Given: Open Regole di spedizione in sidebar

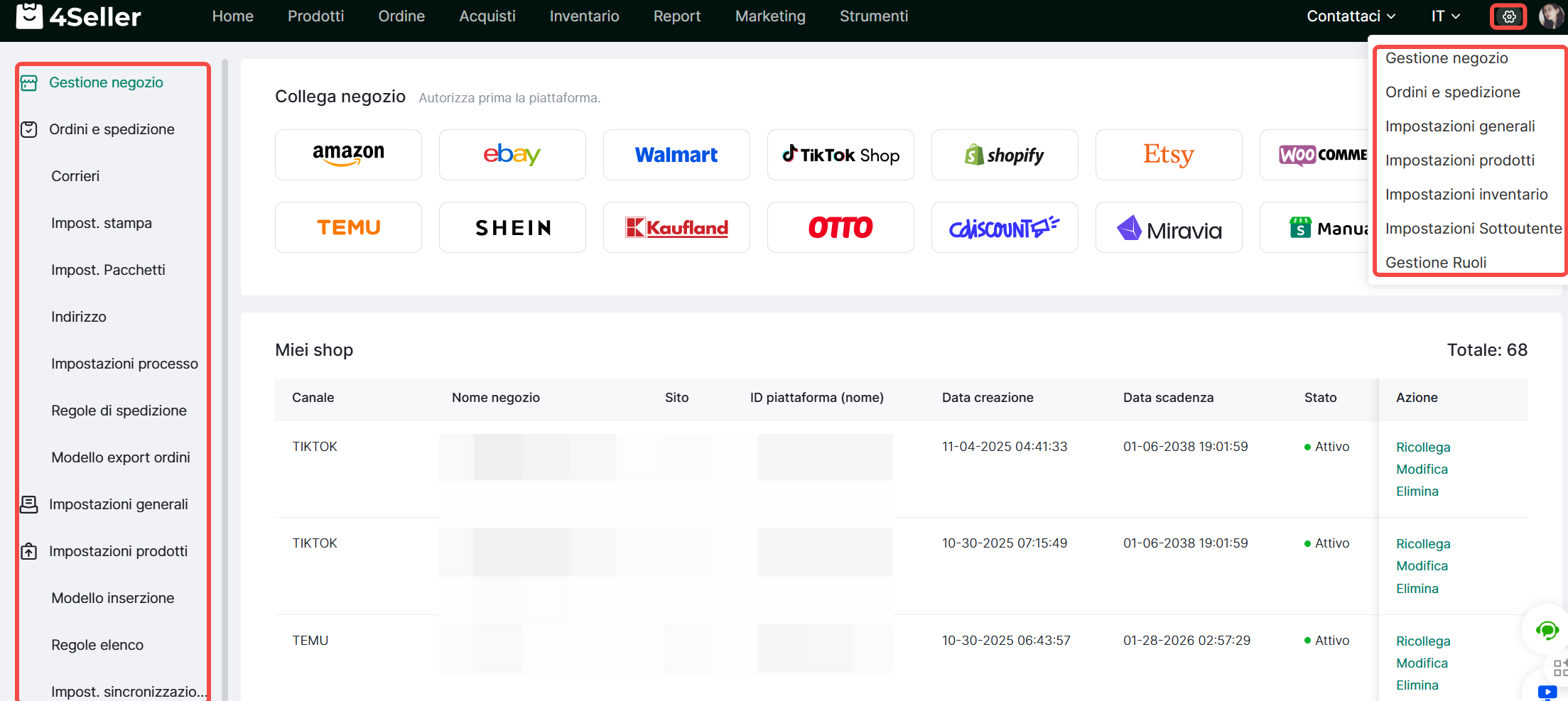Looking at the screenshot, I should (x=119, y=411).
